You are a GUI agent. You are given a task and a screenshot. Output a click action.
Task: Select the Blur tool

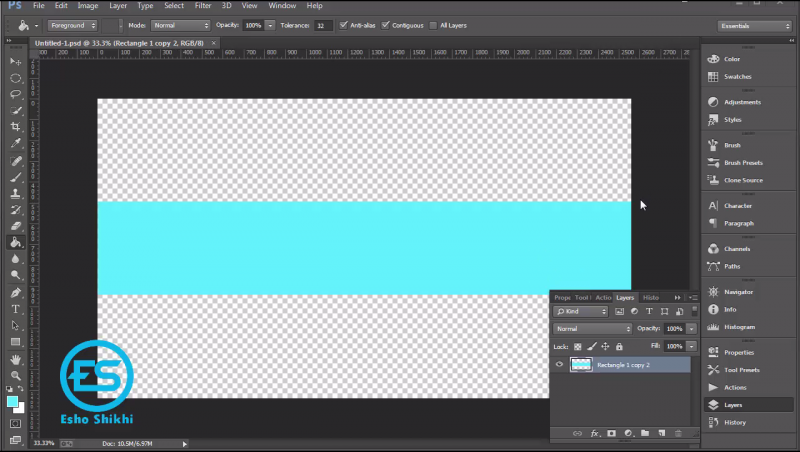(x=15, y=259)
